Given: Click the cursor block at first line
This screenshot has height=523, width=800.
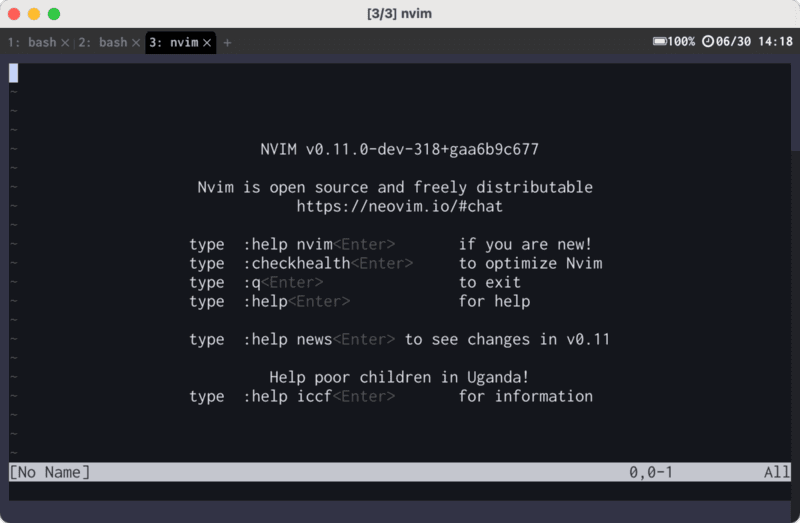Looking at the screenshot, I should click(14, 73).
